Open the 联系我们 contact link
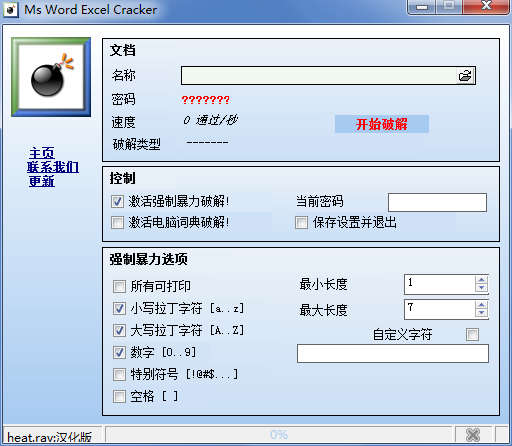The width and height of the screenshot is (512, 446). [53, 167]
